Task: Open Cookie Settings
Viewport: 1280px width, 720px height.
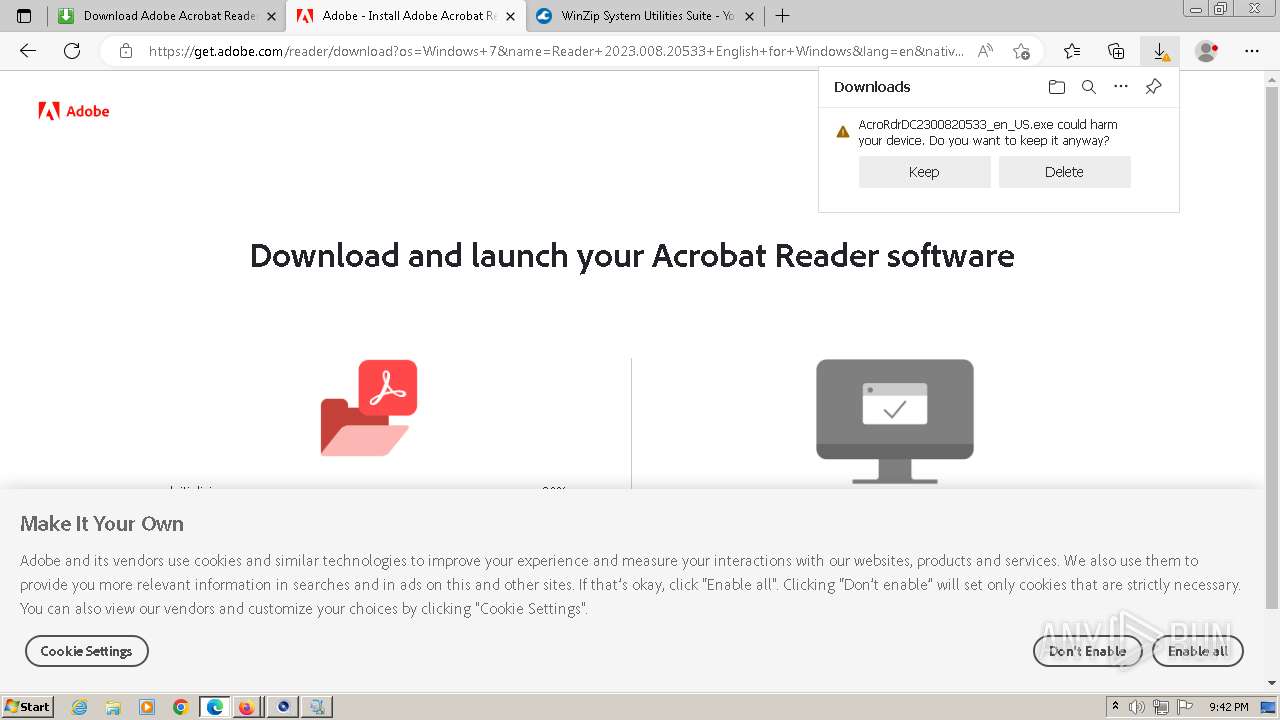Action: tap(86, 651)
